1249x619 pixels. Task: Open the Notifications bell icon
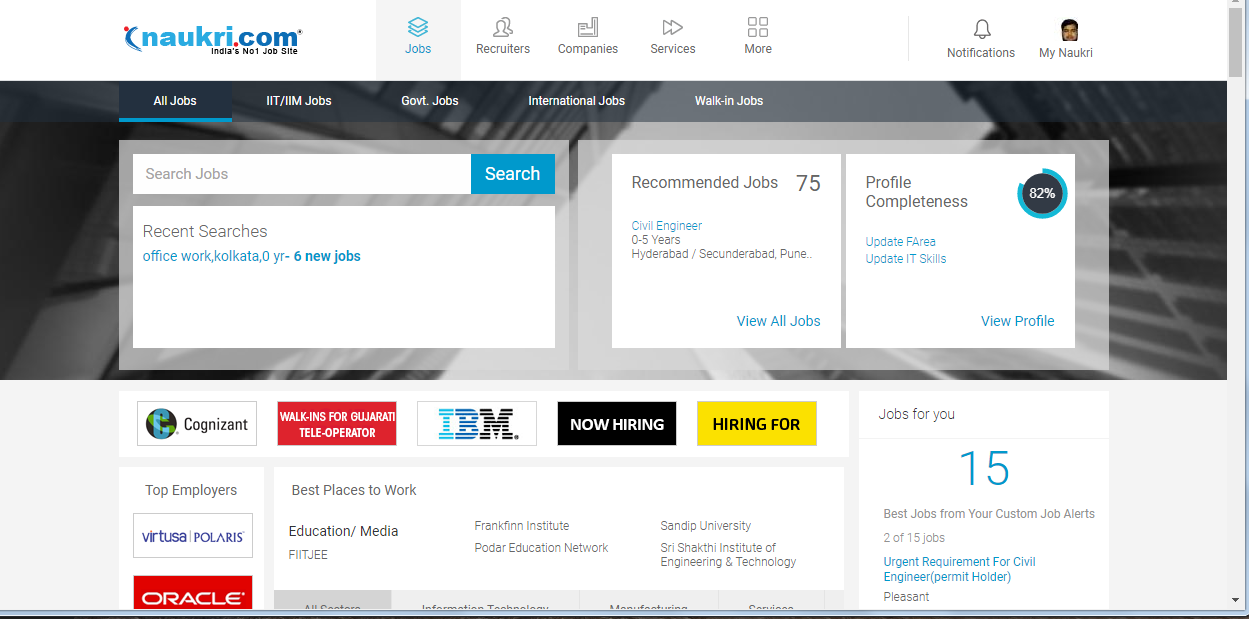(x=981, y=29)
